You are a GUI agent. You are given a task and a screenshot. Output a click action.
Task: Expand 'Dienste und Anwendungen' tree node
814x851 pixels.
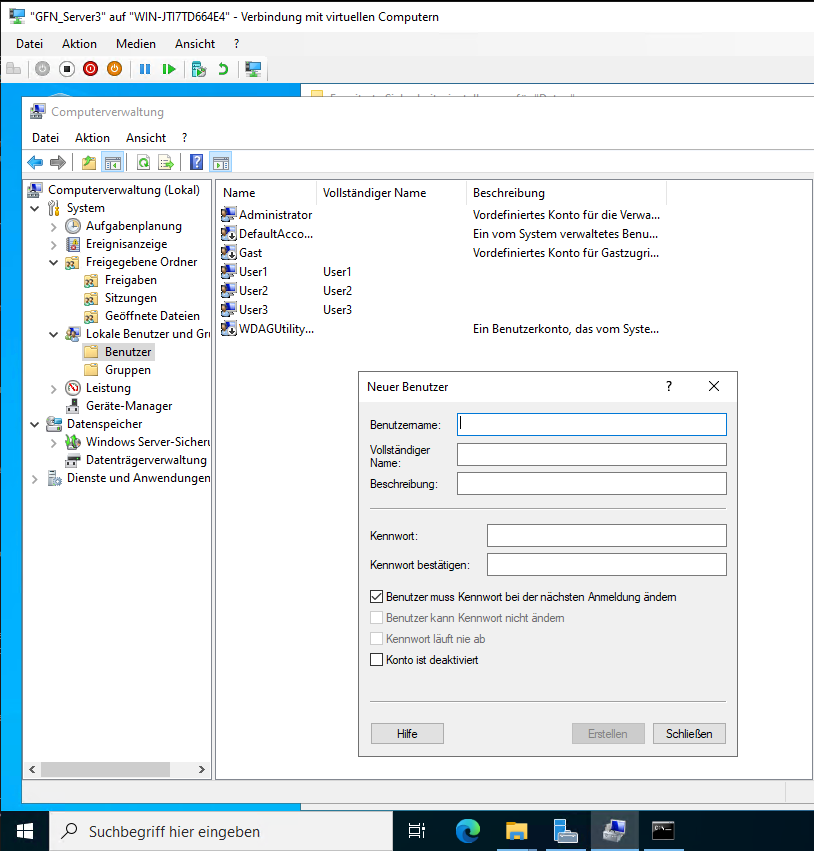[x=35, y=478]
